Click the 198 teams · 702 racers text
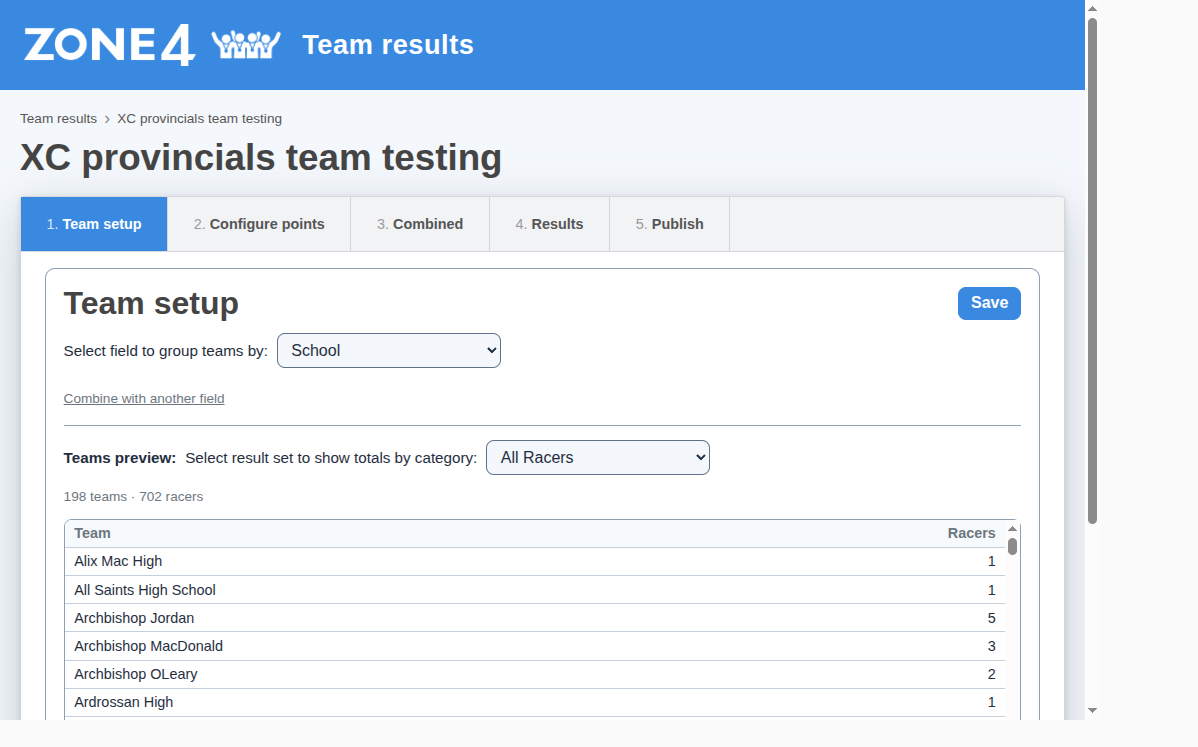This screenshot has height=747, width=1198. click(134, 496)
